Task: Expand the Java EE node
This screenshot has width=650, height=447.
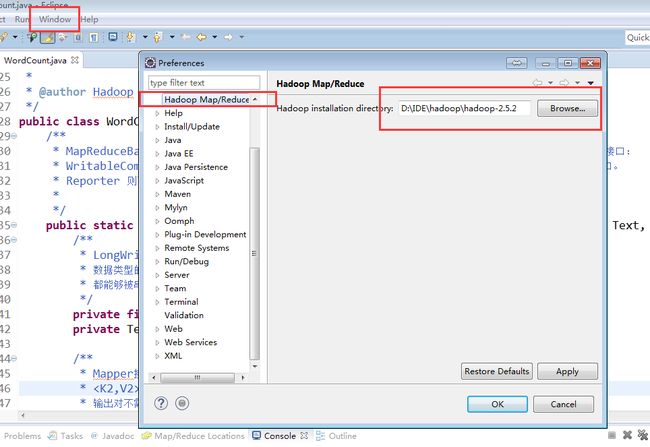Action: click(x=157, y=154)
